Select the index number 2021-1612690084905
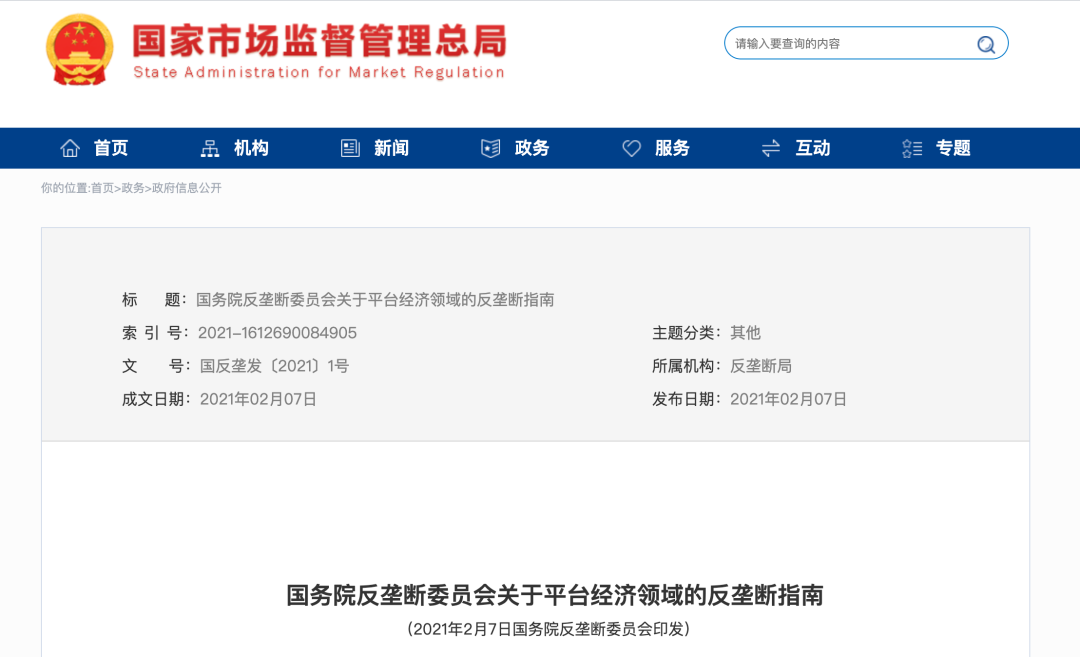The image size is (1080, 657). tap(278, 333)
